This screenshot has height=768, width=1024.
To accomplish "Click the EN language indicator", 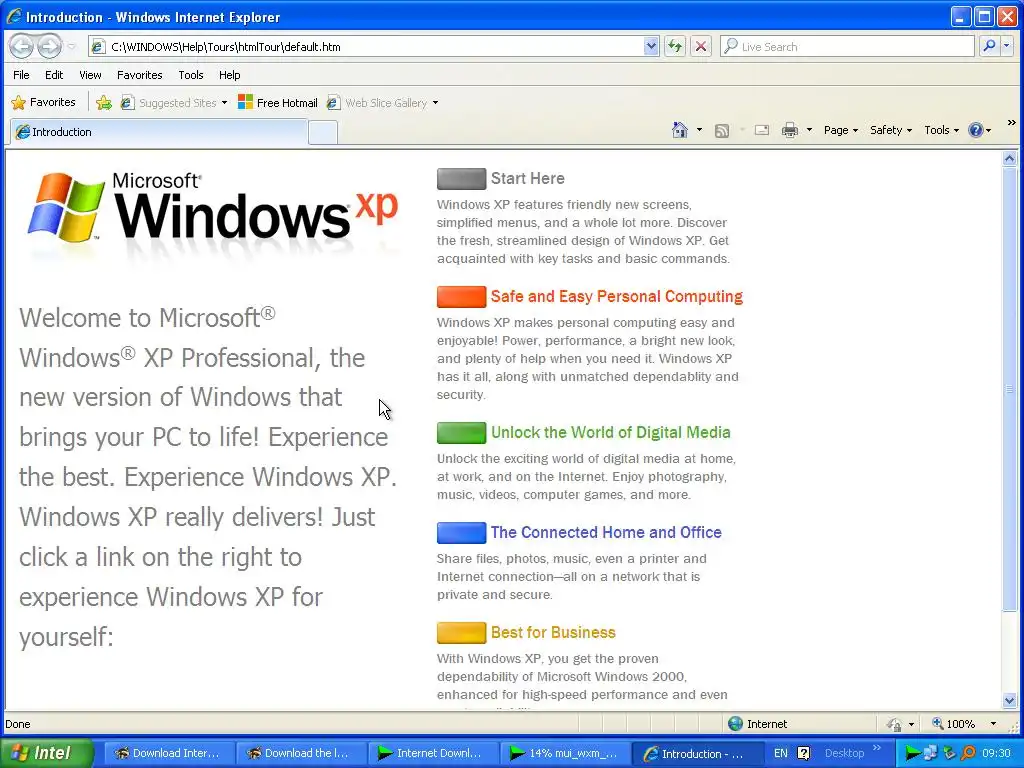I will [x=780, y=753].
